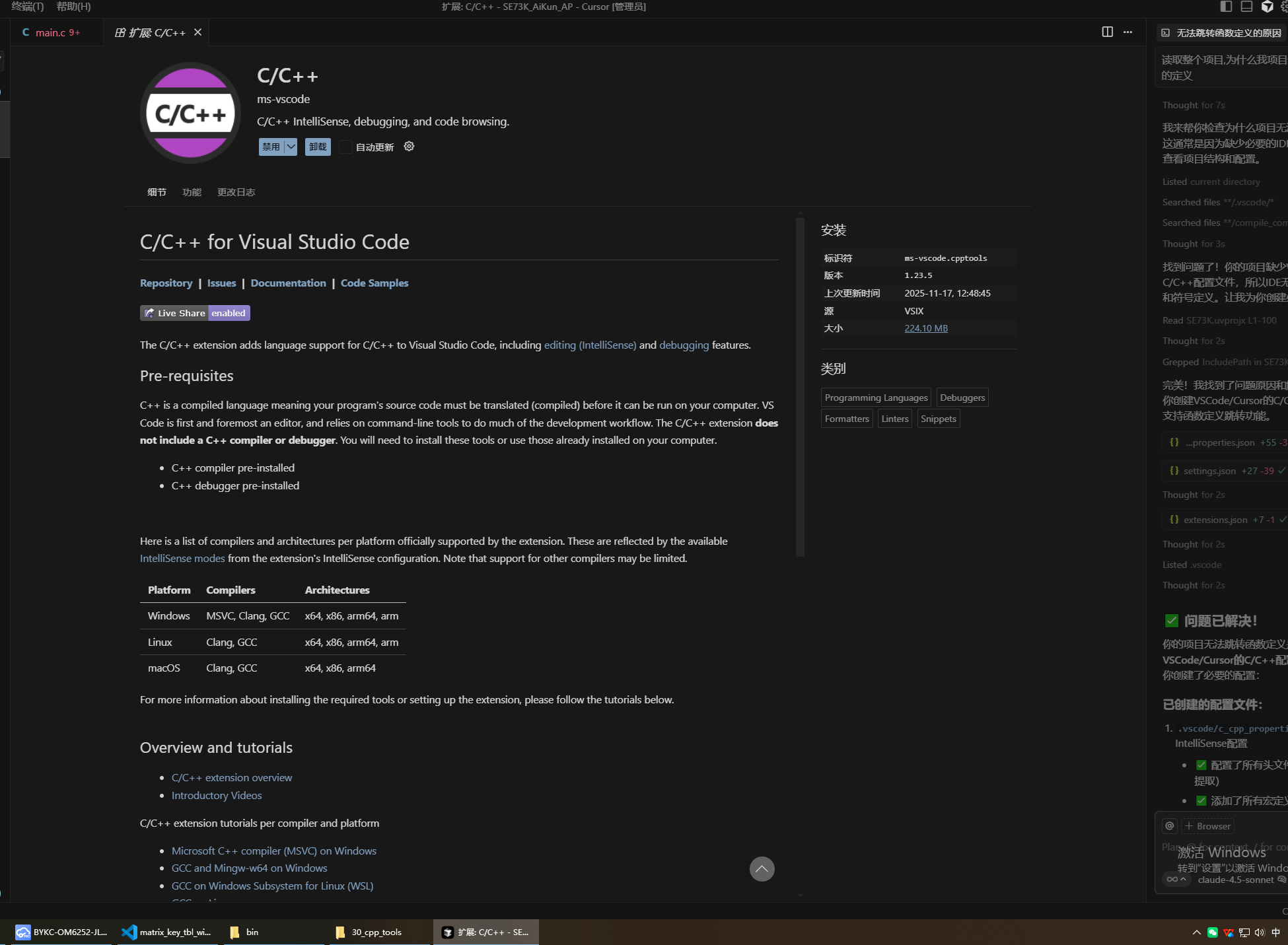Open 30_cpp_tools folder taskbar window
1288x945 pixels.
click(379, 932)
